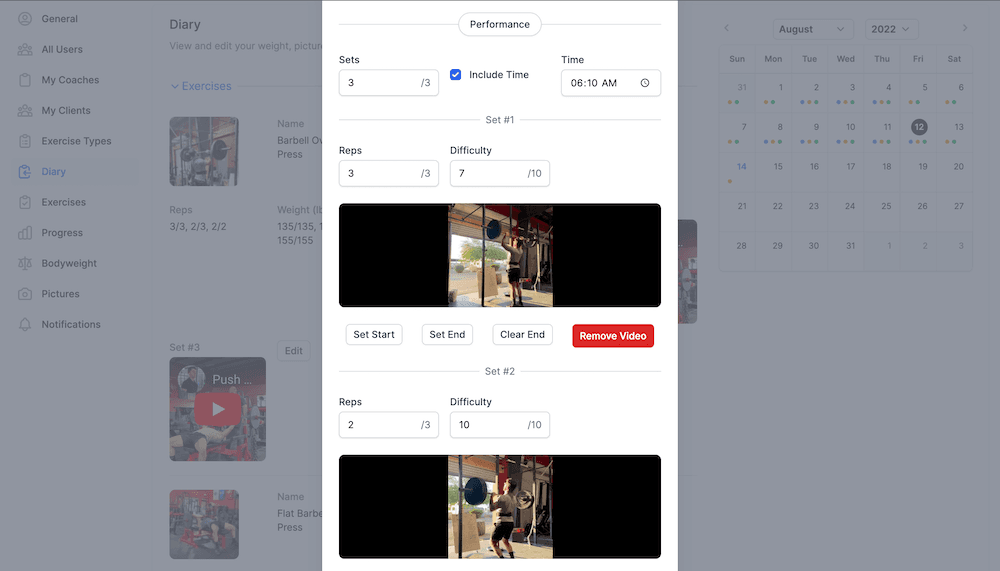Click the All Users group icon

click(x=25, y=49)
